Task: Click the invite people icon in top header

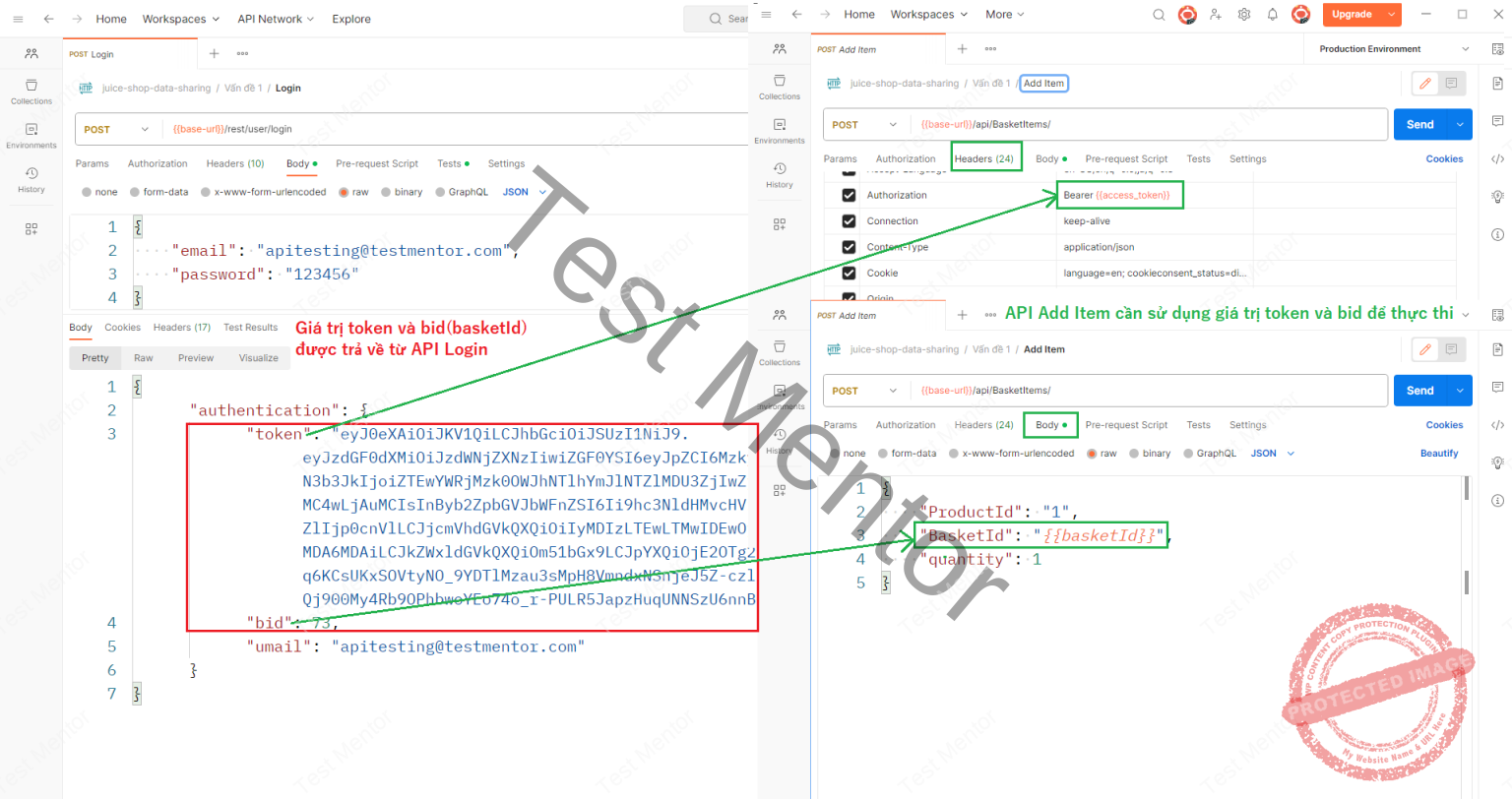Action: tap(1216, 15)
